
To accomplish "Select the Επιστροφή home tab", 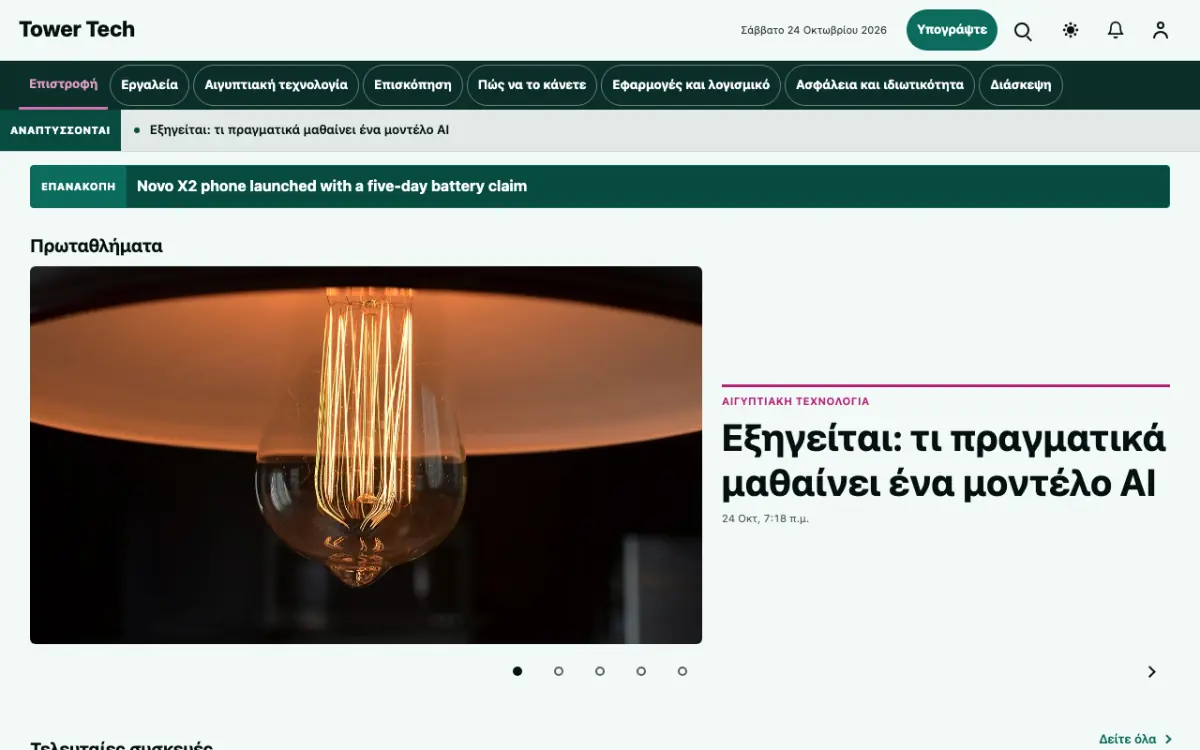I will 63,85.
